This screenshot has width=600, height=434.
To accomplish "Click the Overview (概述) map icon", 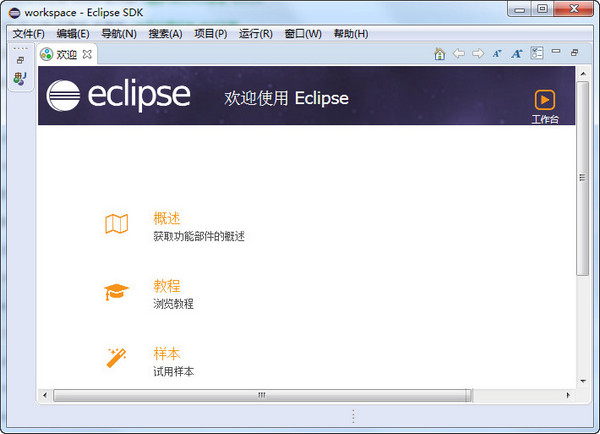I will coord(117,225).
